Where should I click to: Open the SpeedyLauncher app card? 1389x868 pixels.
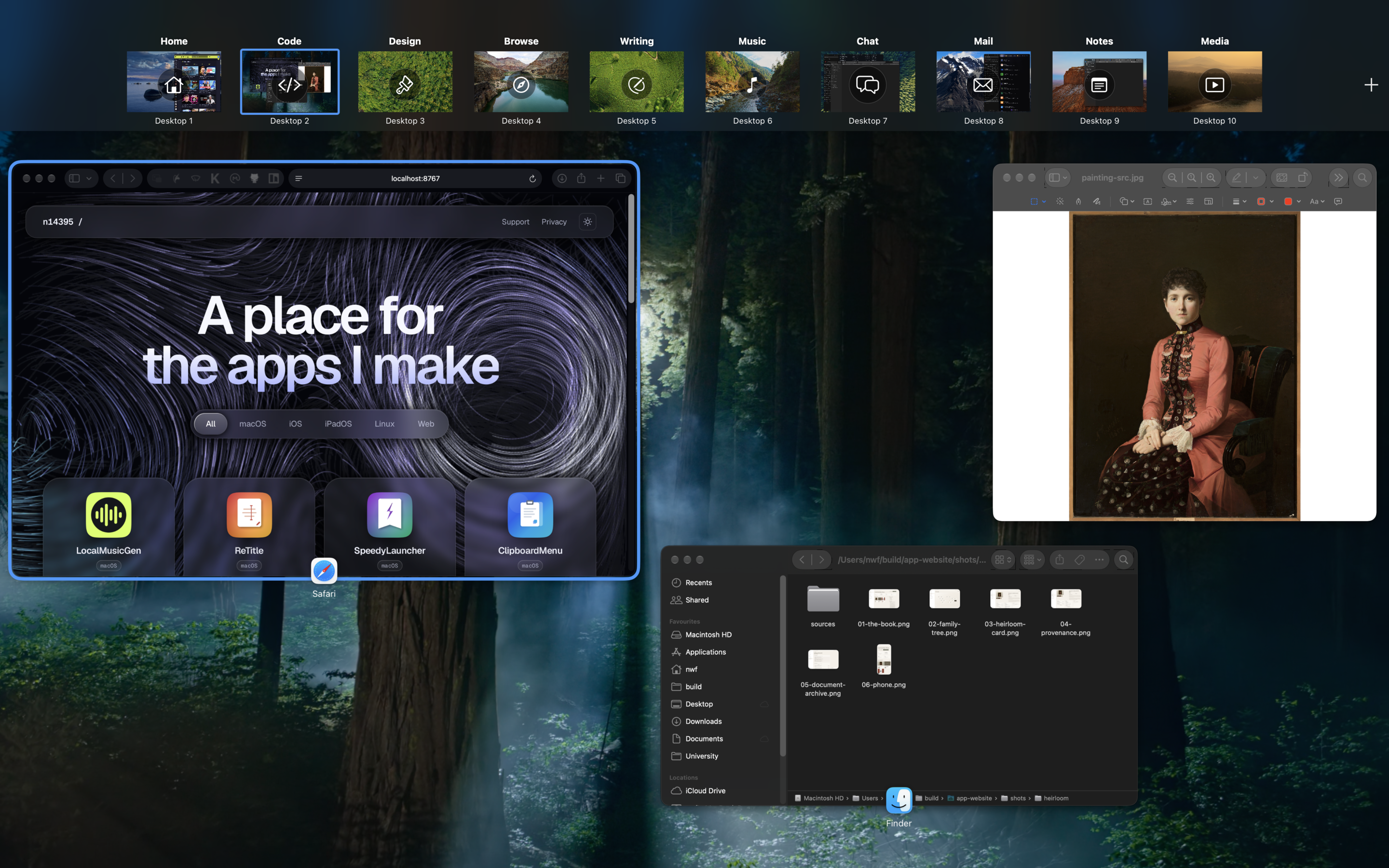[x=390, y=528]
